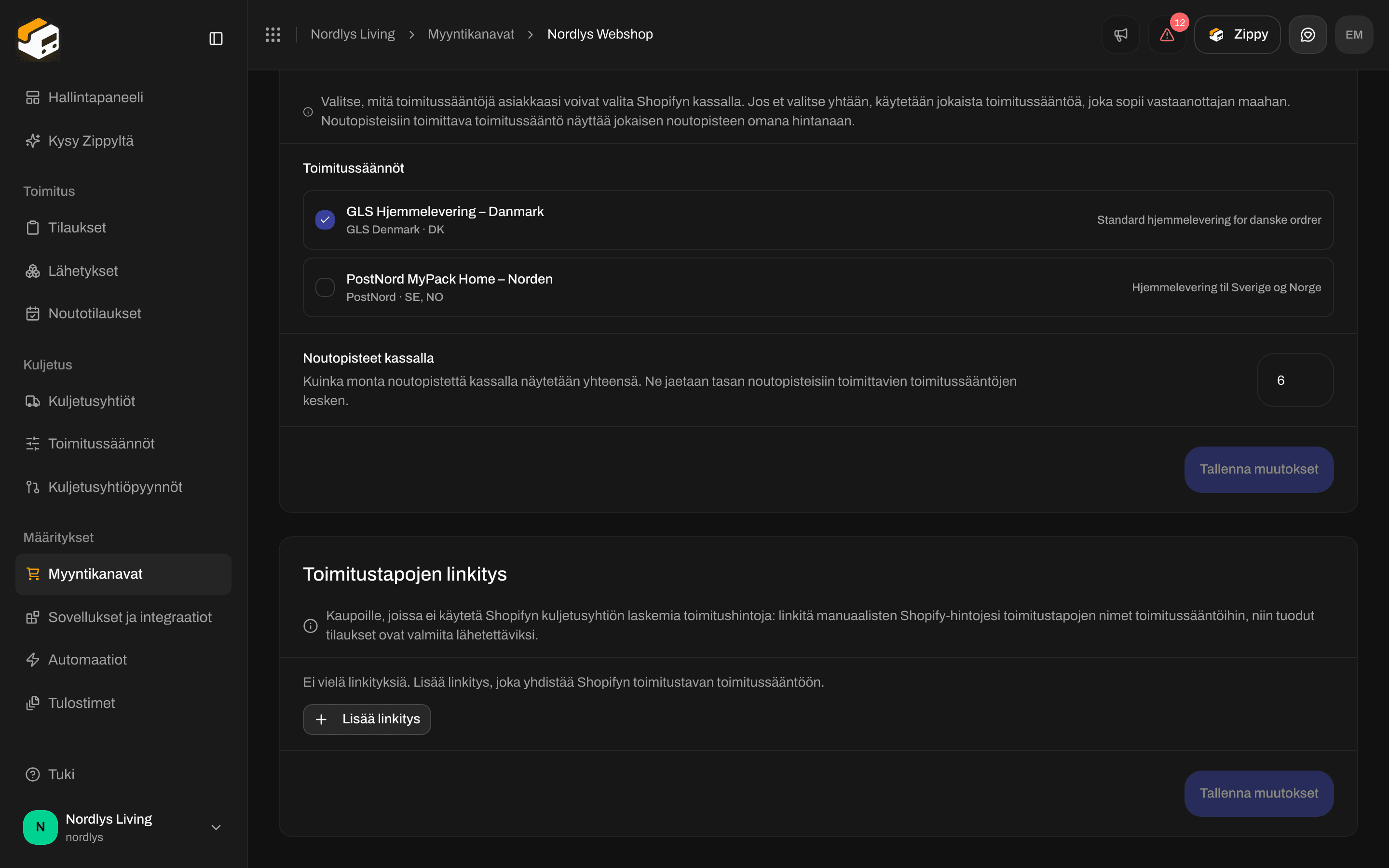
Task: Open the Zippy assistant button
Action: click(1237, 34)
